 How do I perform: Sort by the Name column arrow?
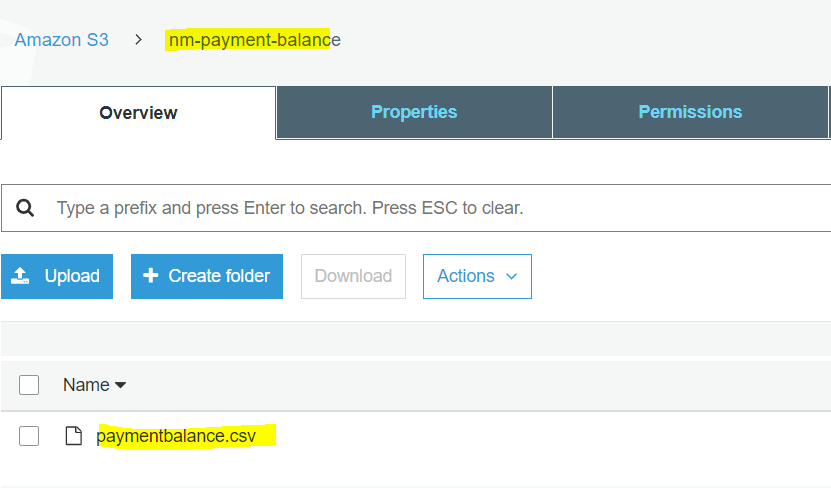pos(120,385)
